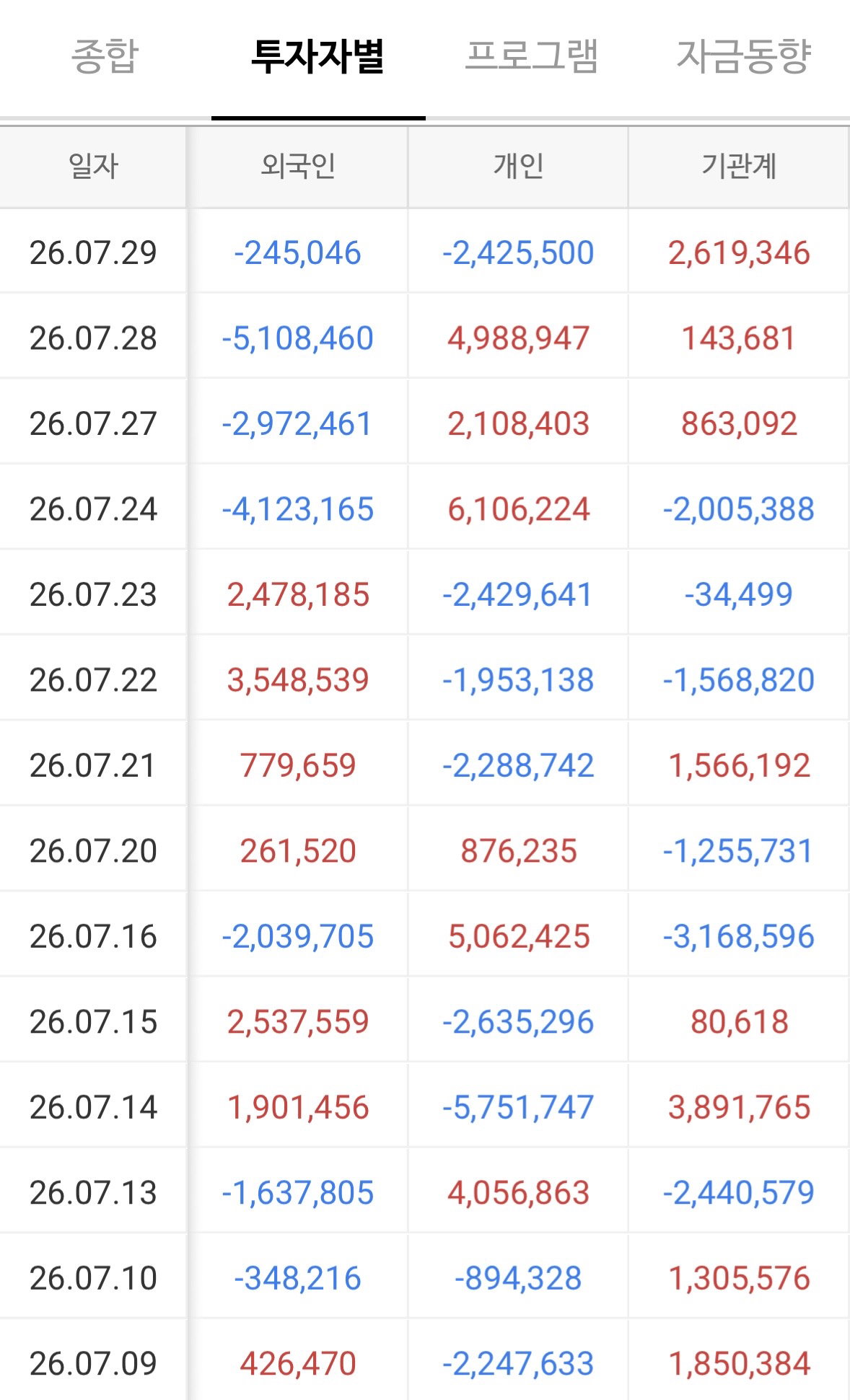Go to the 자금동향 tab
Image resolution: width=850 pixels, height=1400 pixels.
(744, 56)
